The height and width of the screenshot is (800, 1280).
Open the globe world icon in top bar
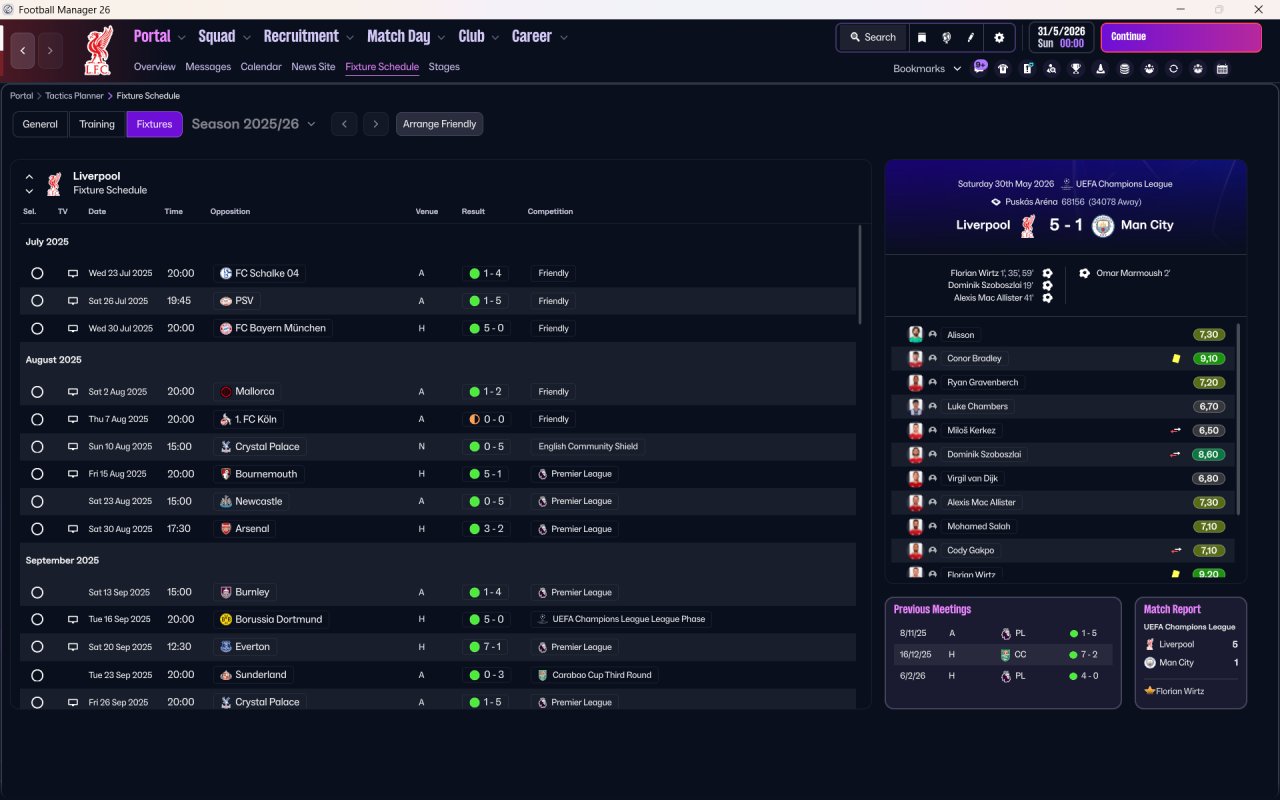[946, 37]
